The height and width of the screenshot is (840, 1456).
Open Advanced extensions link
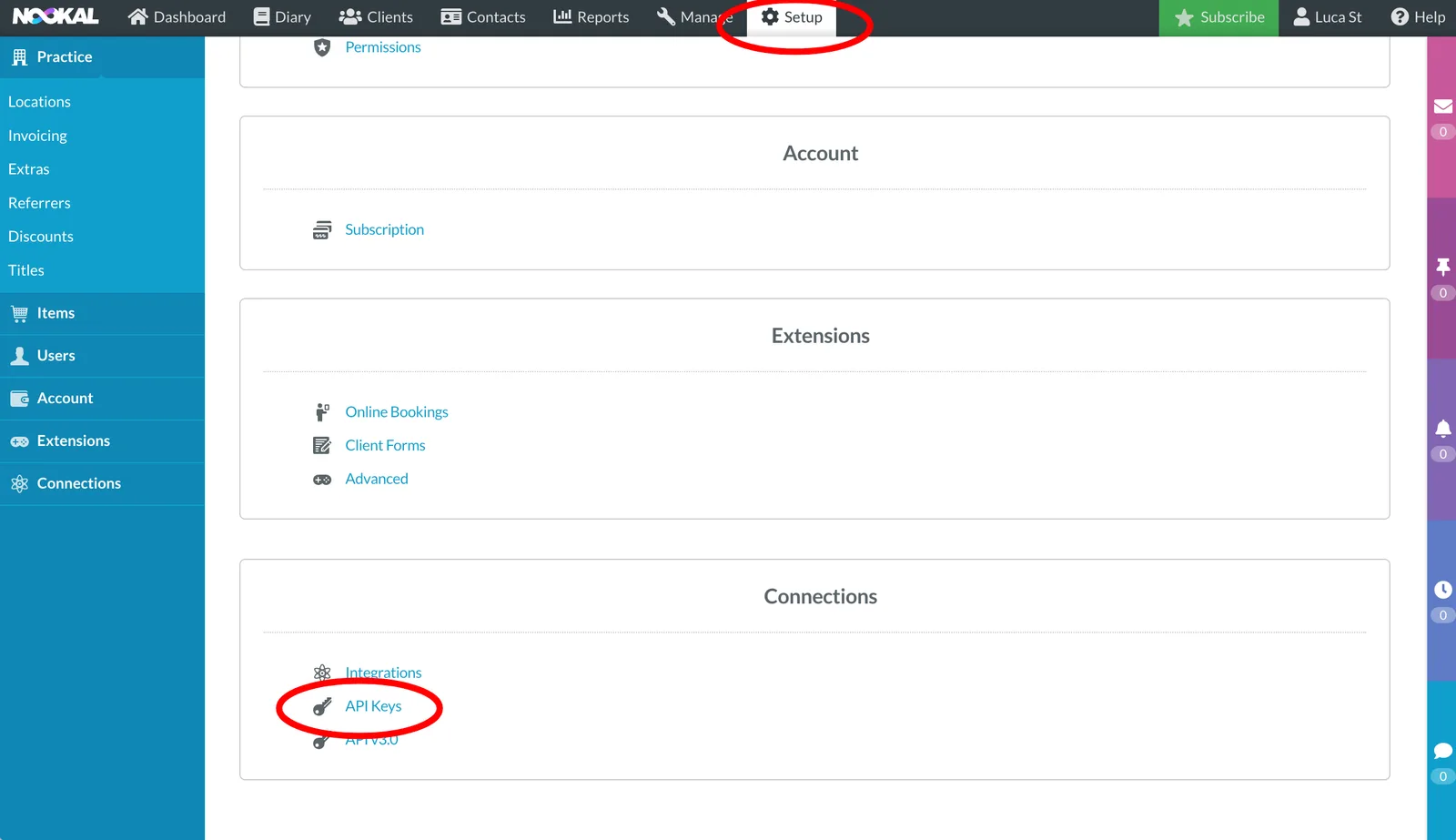[377, 479]
